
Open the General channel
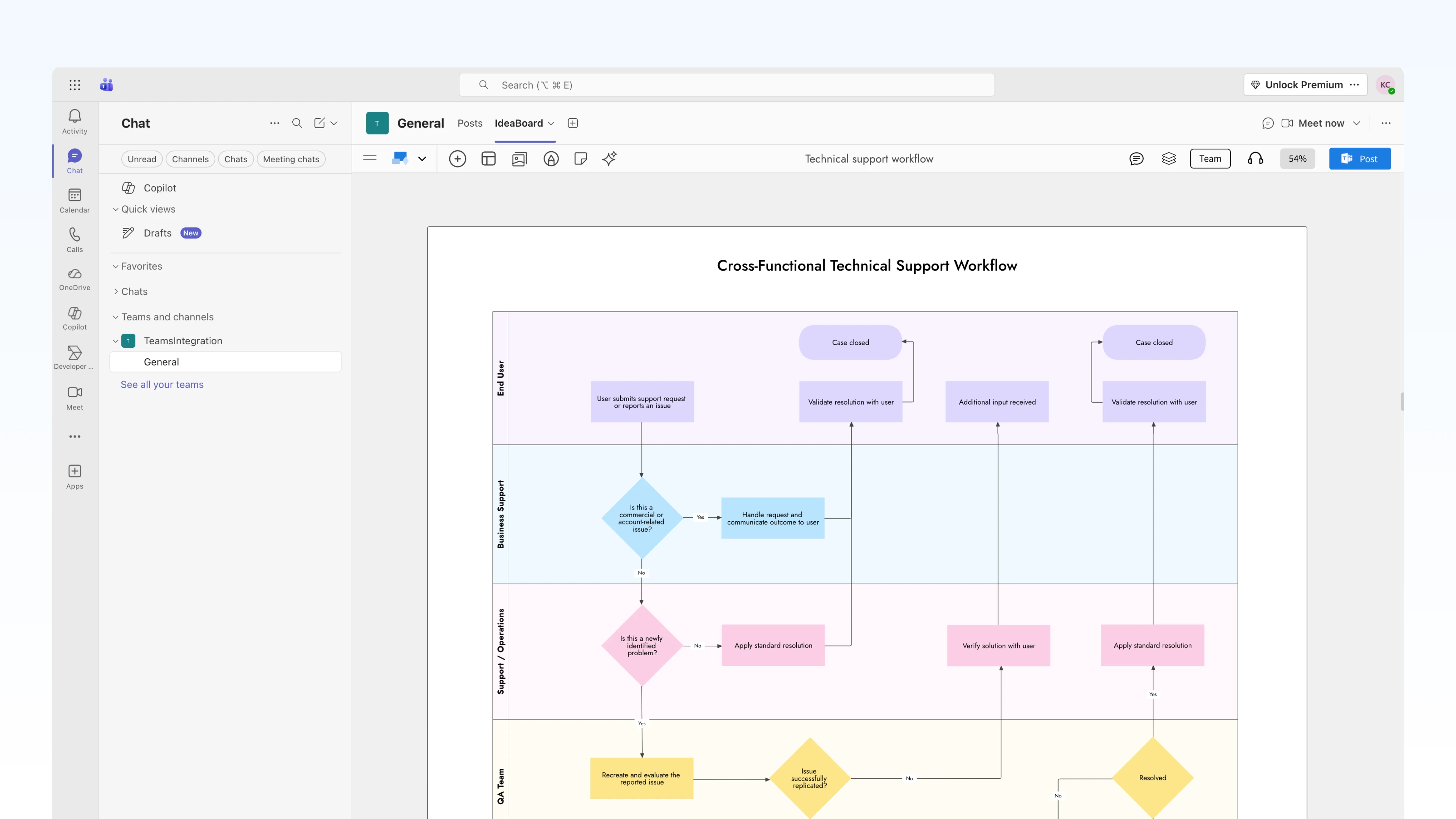point(225,362)
